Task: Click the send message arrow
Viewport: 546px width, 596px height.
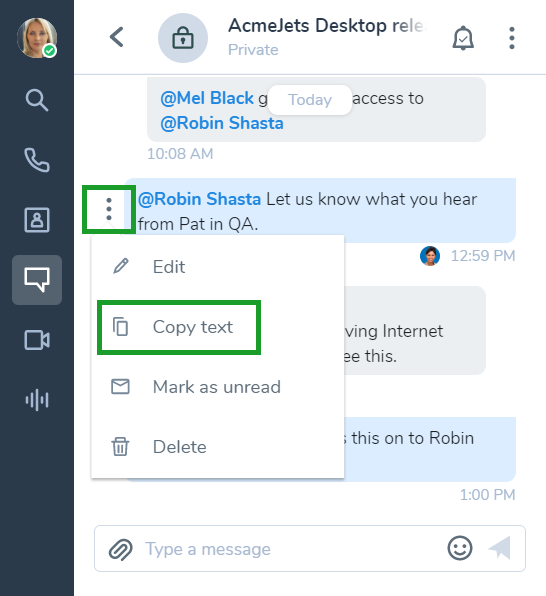Action: pos(499,548)
